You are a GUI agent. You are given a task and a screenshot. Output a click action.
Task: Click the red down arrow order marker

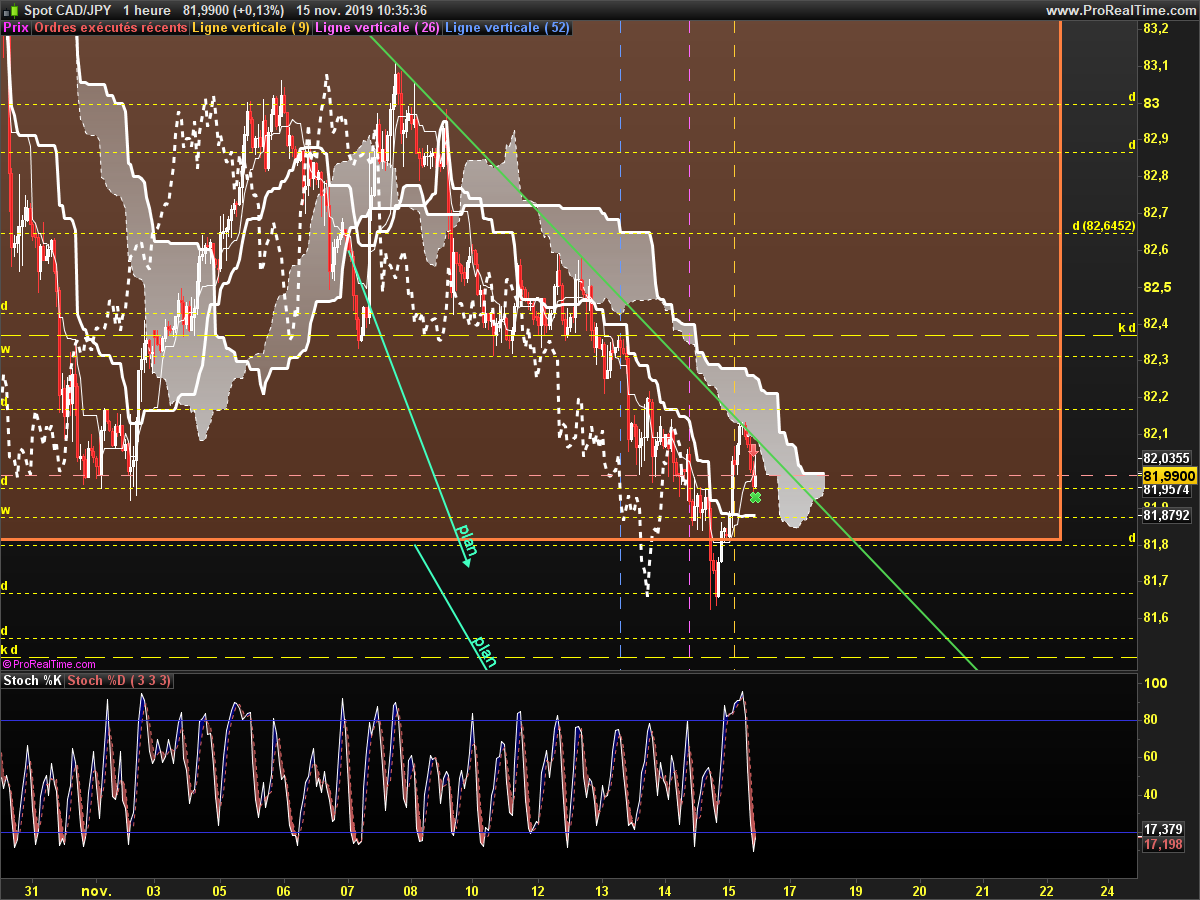pos(753,450)
